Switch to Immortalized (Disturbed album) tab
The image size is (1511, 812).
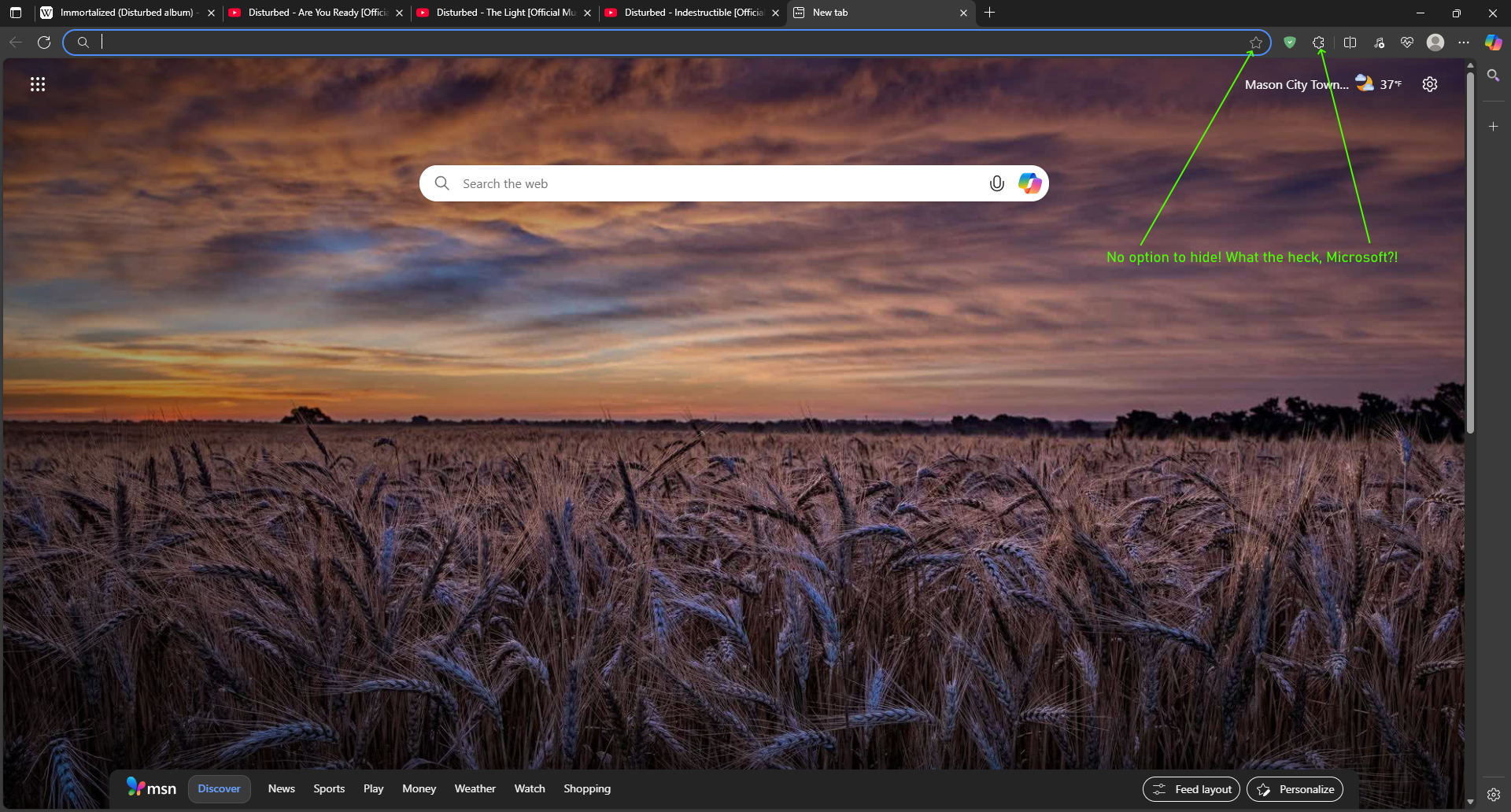coord(127,13)
